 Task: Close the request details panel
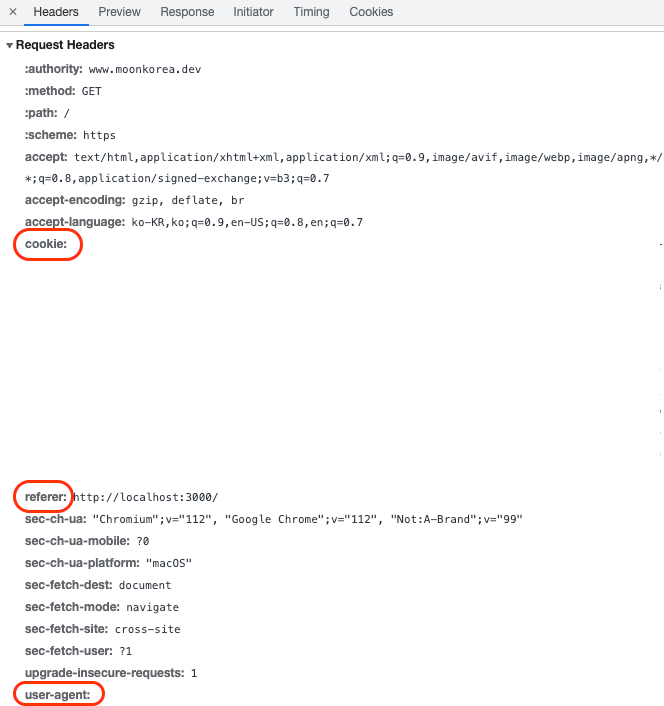coord(13,12)
